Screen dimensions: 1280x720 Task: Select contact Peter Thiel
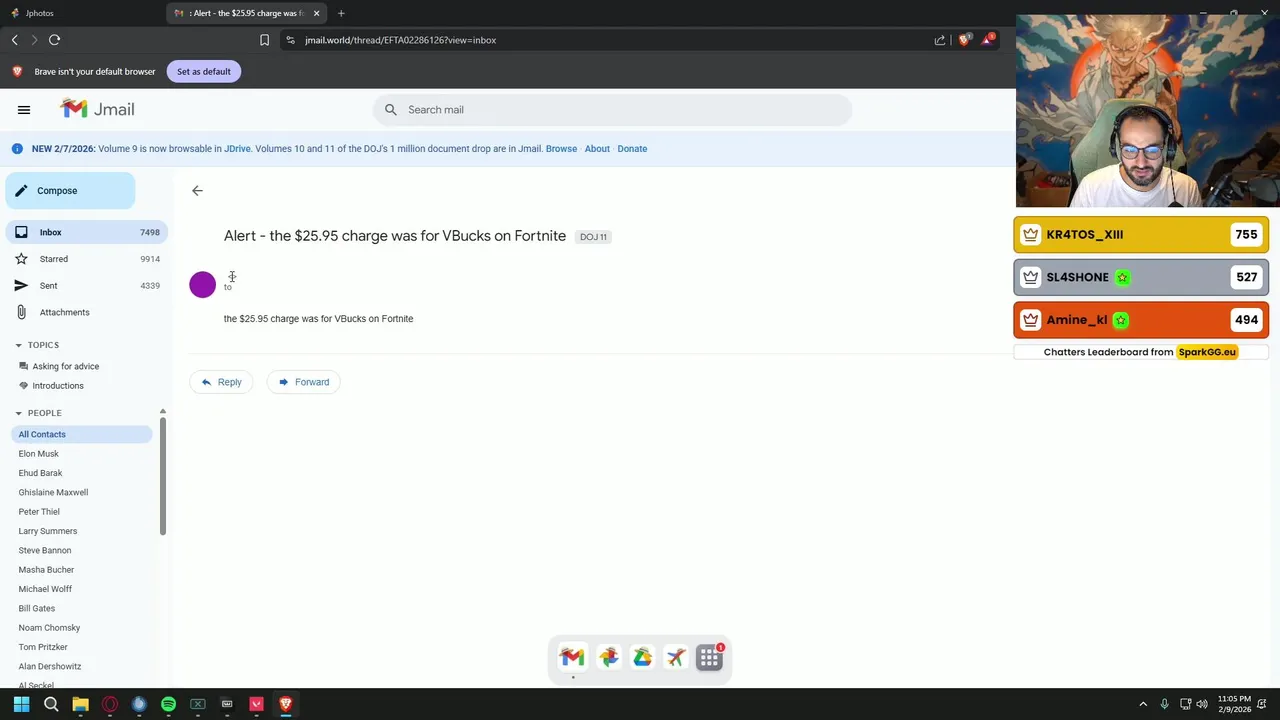coord(39,512)
